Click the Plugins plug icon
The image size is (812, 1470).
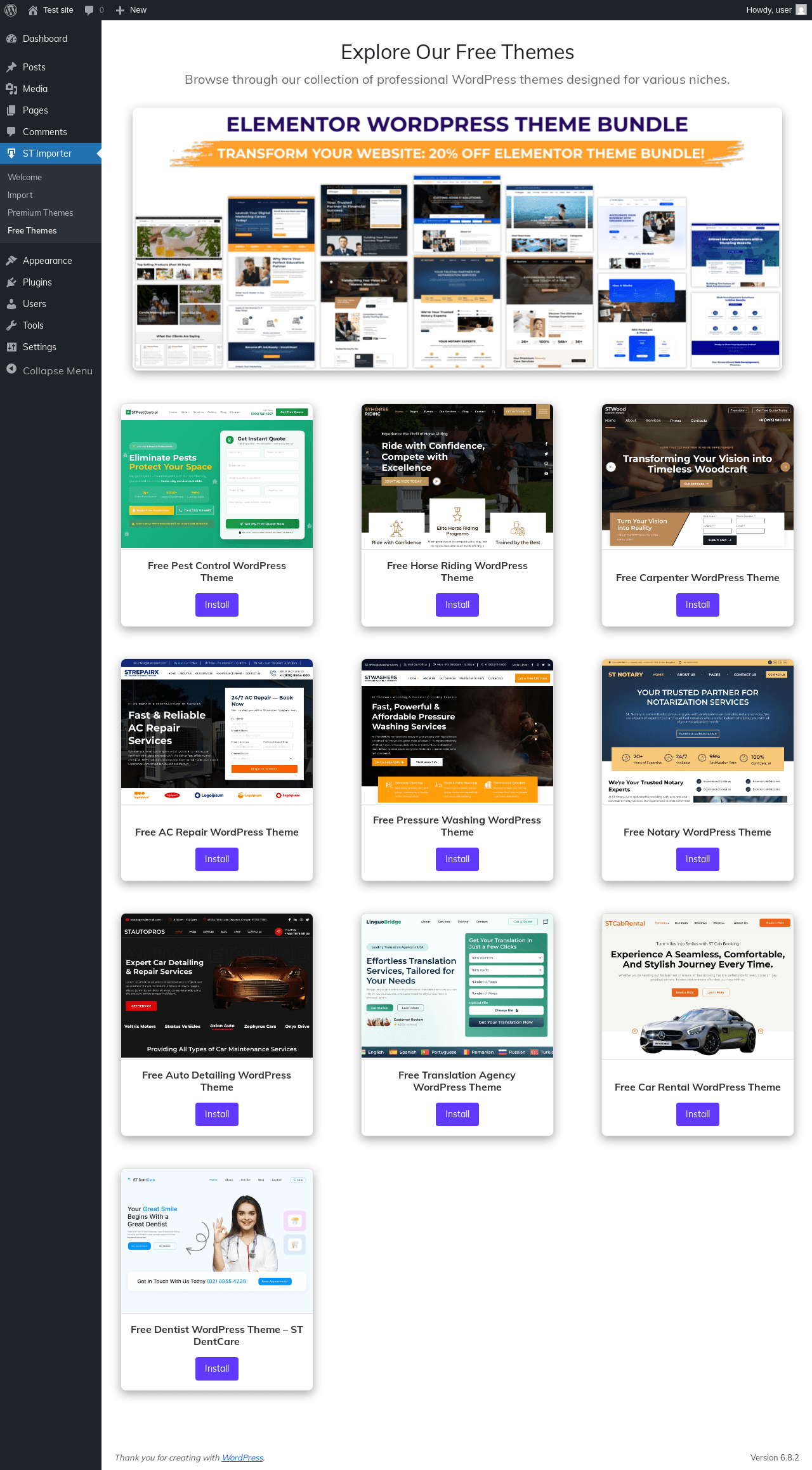coord(11,282)
